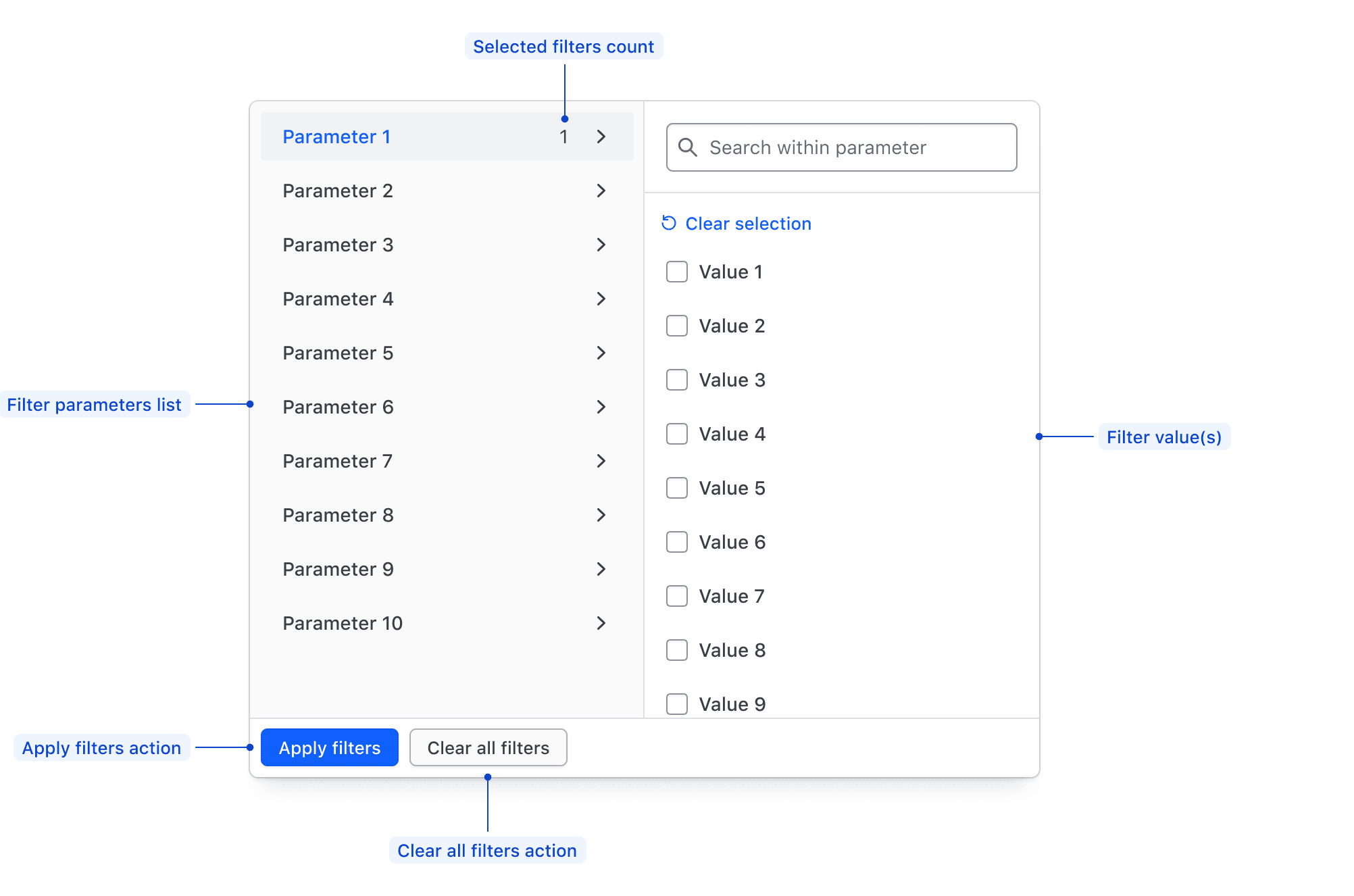This screenshot has width=1354, height=896.
Task: Click the chevron arrow beside Parameter 4
Action: pyautogui.click(x=601, y=299)
